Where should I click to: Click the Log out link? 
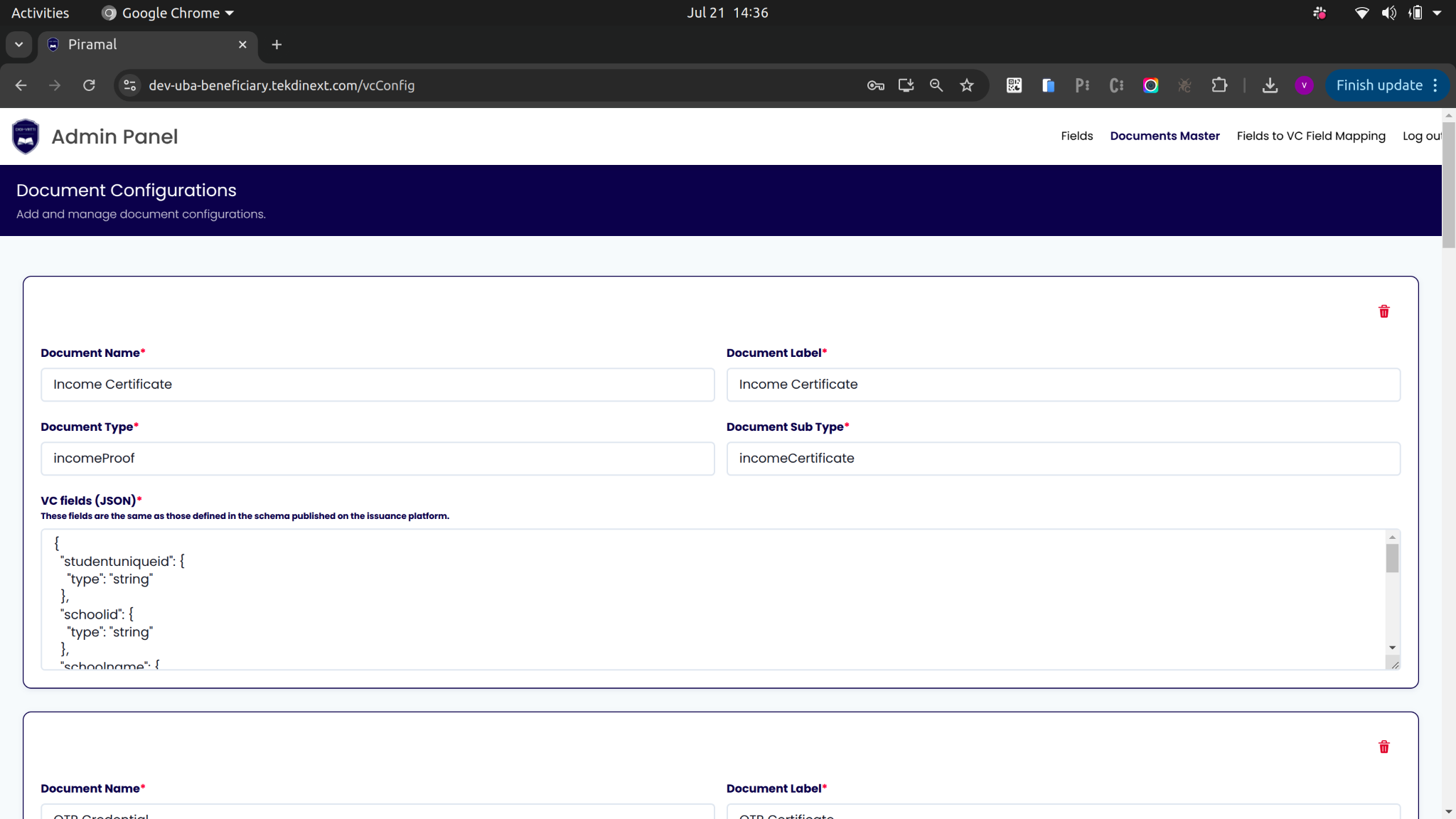click(x=1421, y=136)
